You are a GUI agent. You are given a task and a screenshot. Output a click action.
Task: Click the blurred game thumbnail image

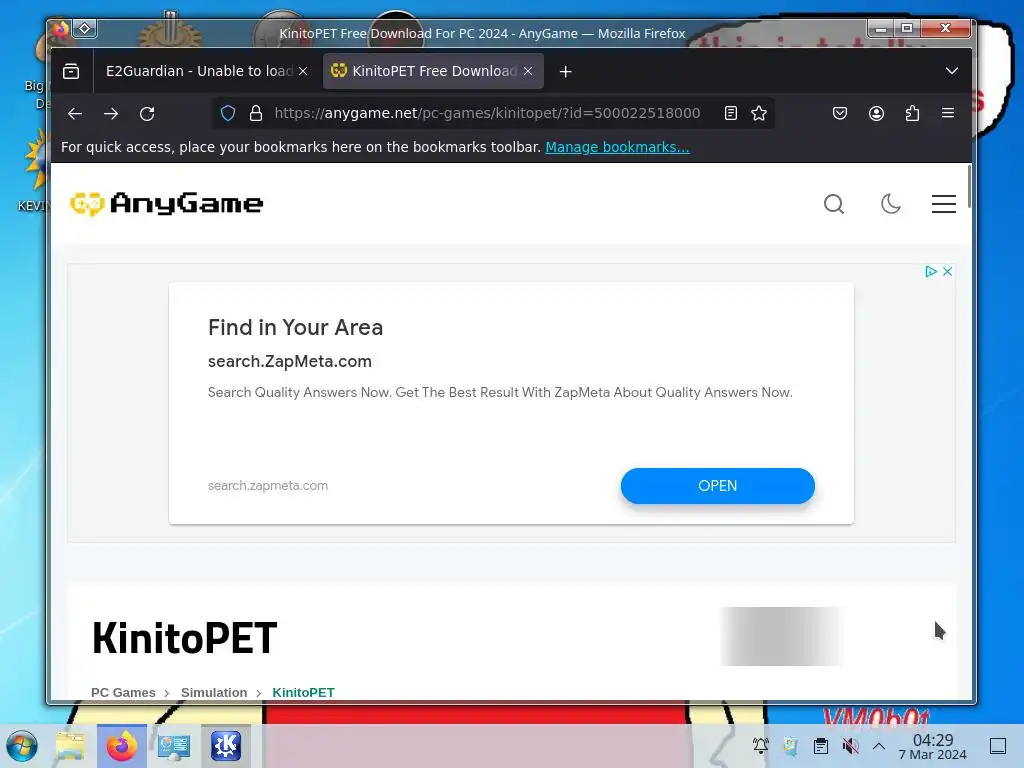tap(780, 636)
